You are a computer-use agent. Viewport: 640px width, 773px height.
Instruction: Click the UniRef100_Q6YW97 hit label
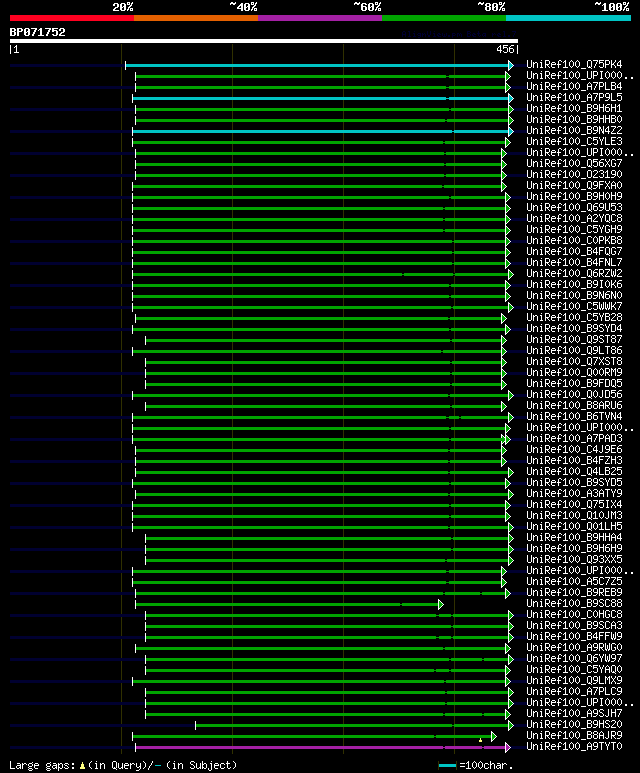(x=574, y=659)
